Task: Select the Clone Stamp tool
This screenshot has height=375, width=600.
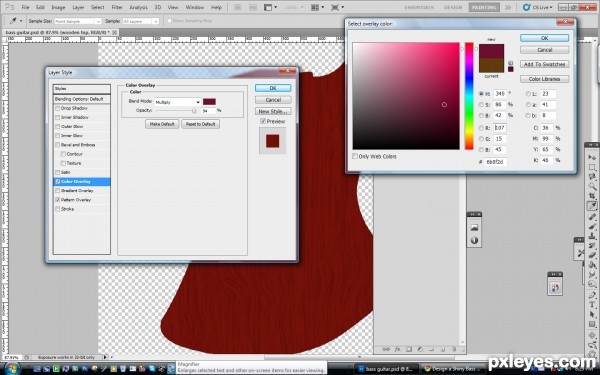Action: tap(592, 235)
